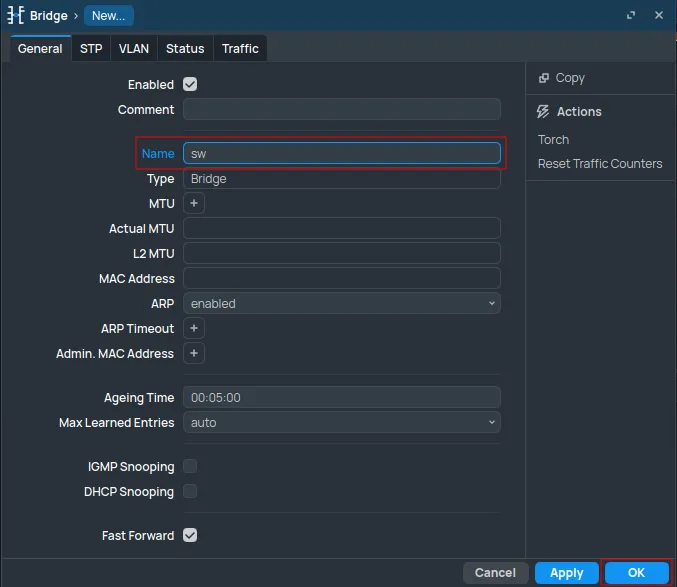Close the New Bridge dialog

(658, 16)
